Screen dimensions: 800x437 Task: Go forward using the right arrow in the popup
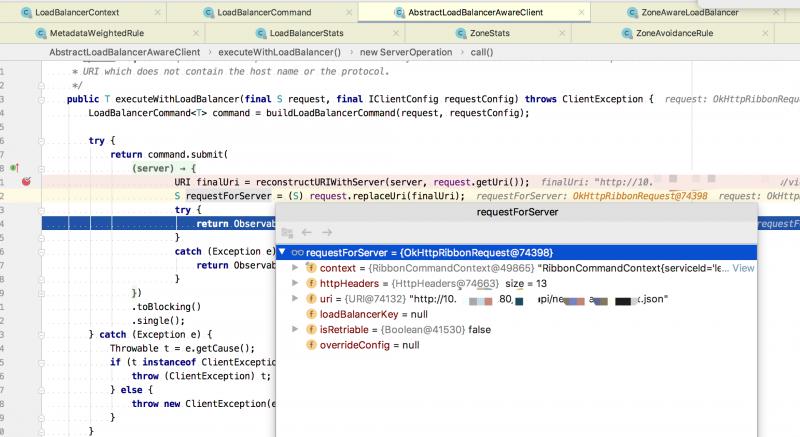[x=327, y=233]
